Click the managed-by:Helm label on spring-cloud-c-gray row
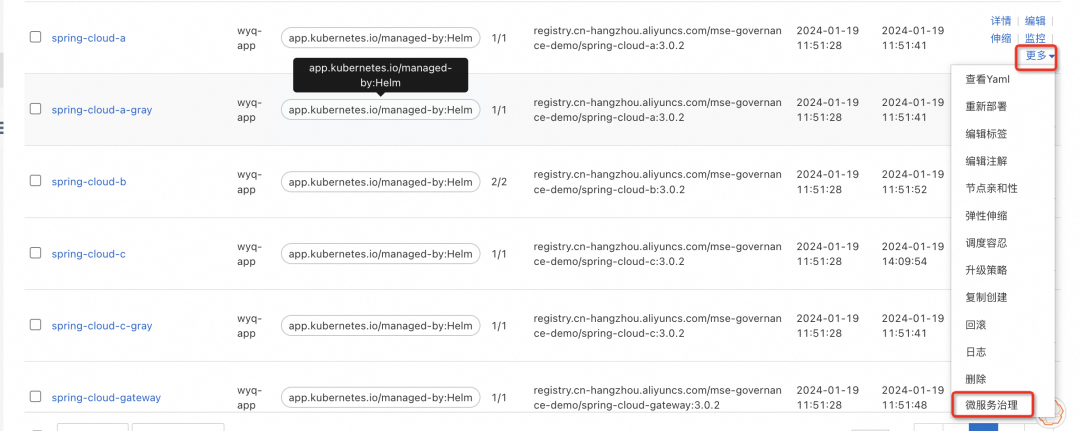Viewport: 1080px width, 431px height. [x=380, y=326]
